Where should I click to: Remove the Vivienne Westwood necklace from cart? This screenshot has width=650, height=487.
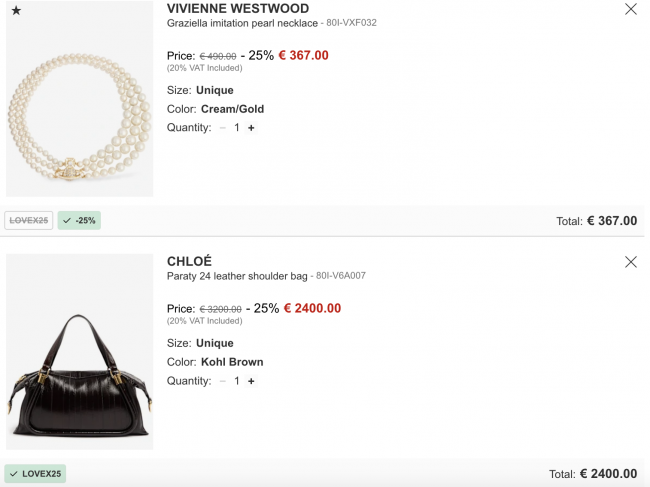point(631,9)
